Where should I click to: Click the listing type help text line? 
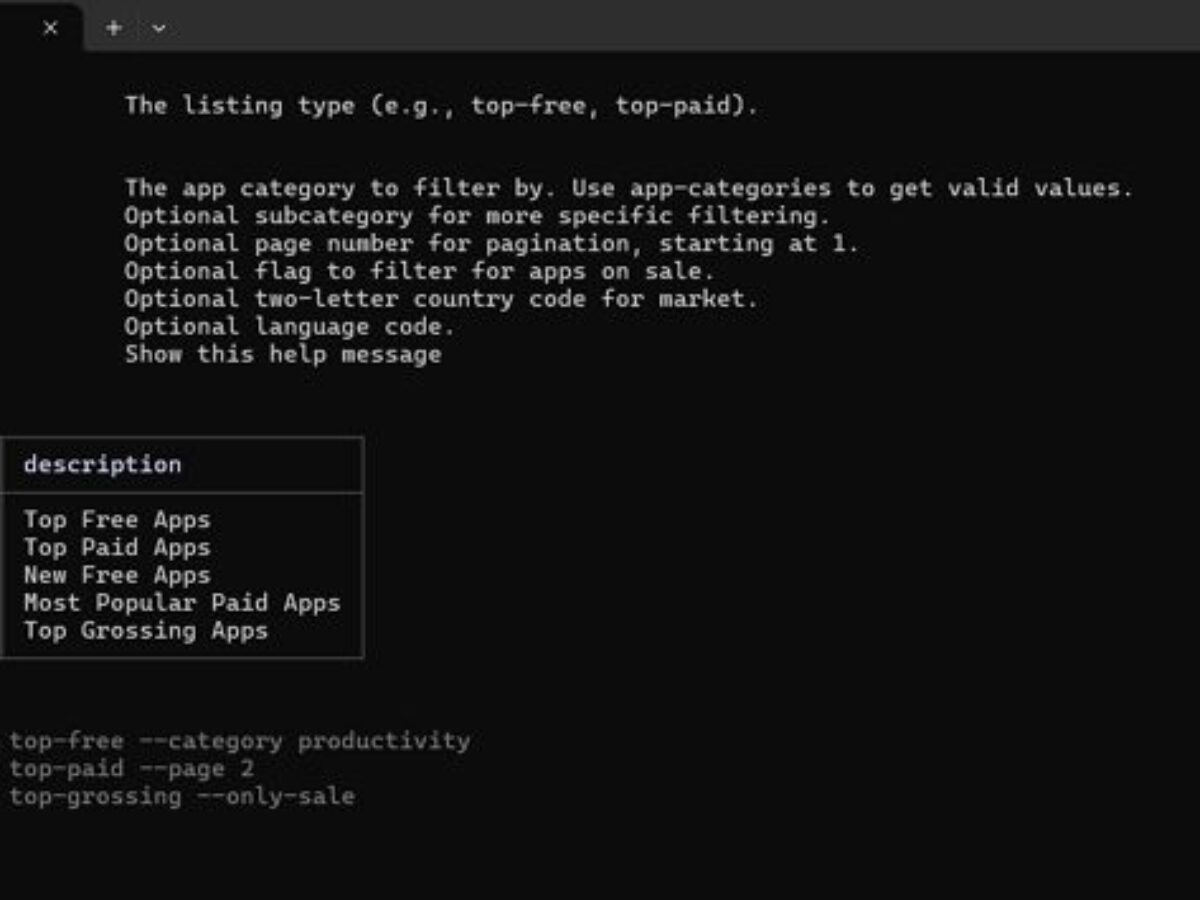pyautogui.click(x=441, y=105)
